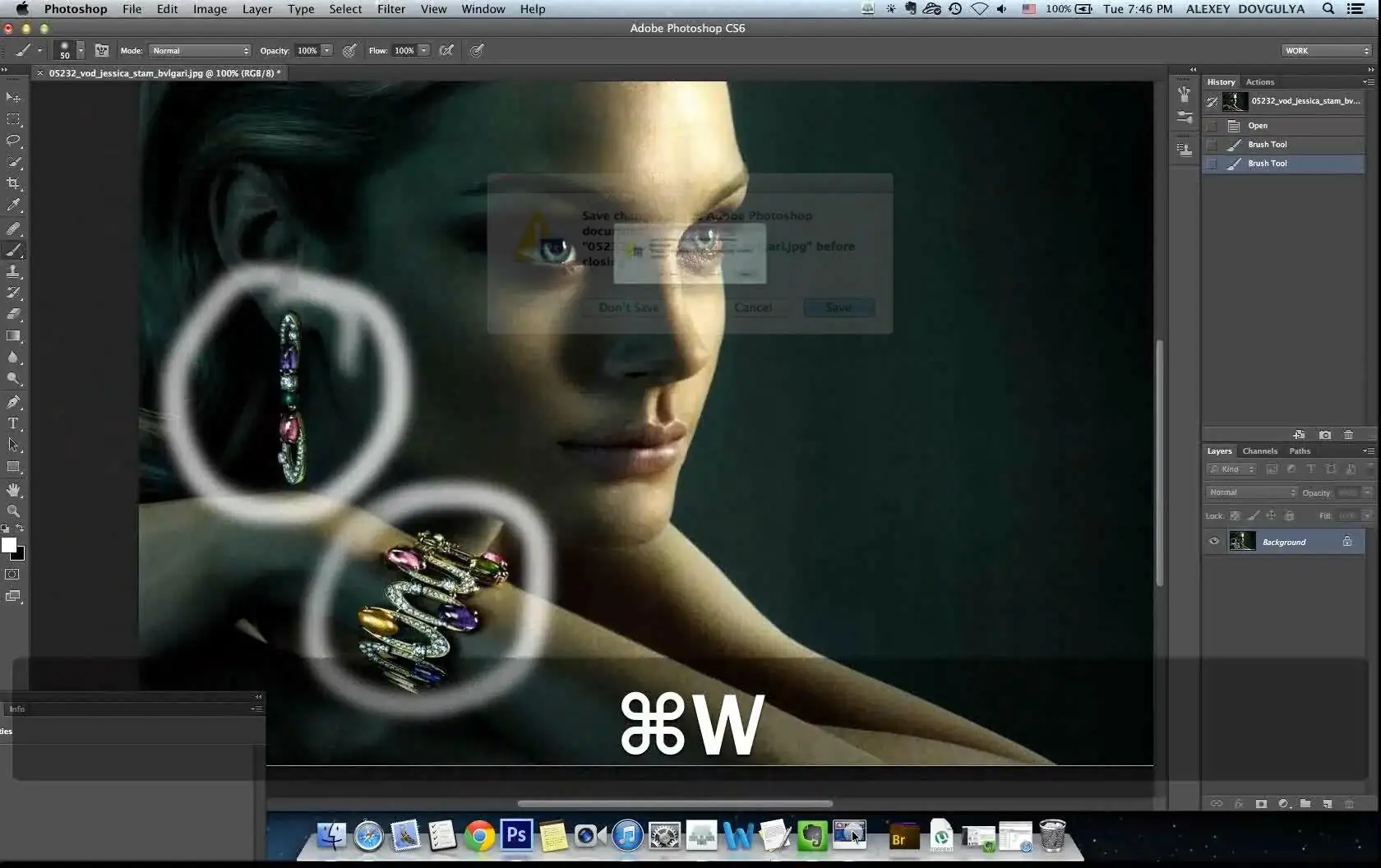Open the brush Opacity slider dropdown
The height and width of the screenshot is (868, 1381).
(x=326, y=51)
